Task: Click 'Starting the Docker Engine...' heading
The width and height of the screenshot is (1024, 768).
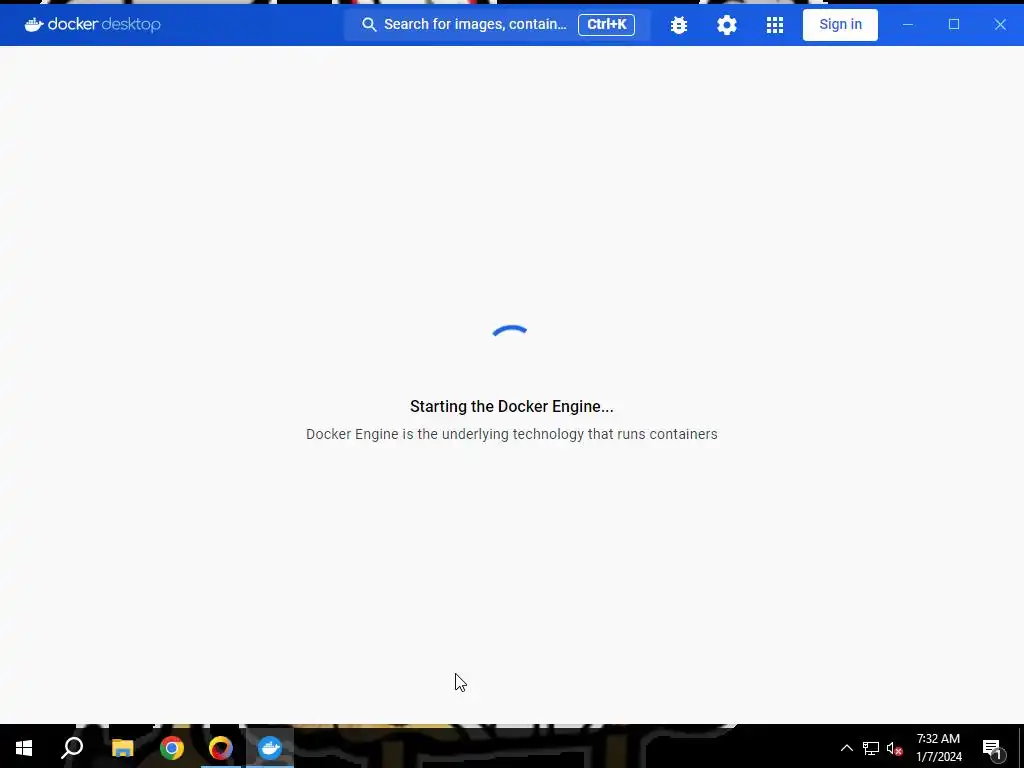Action: click(x=511, y=406)
